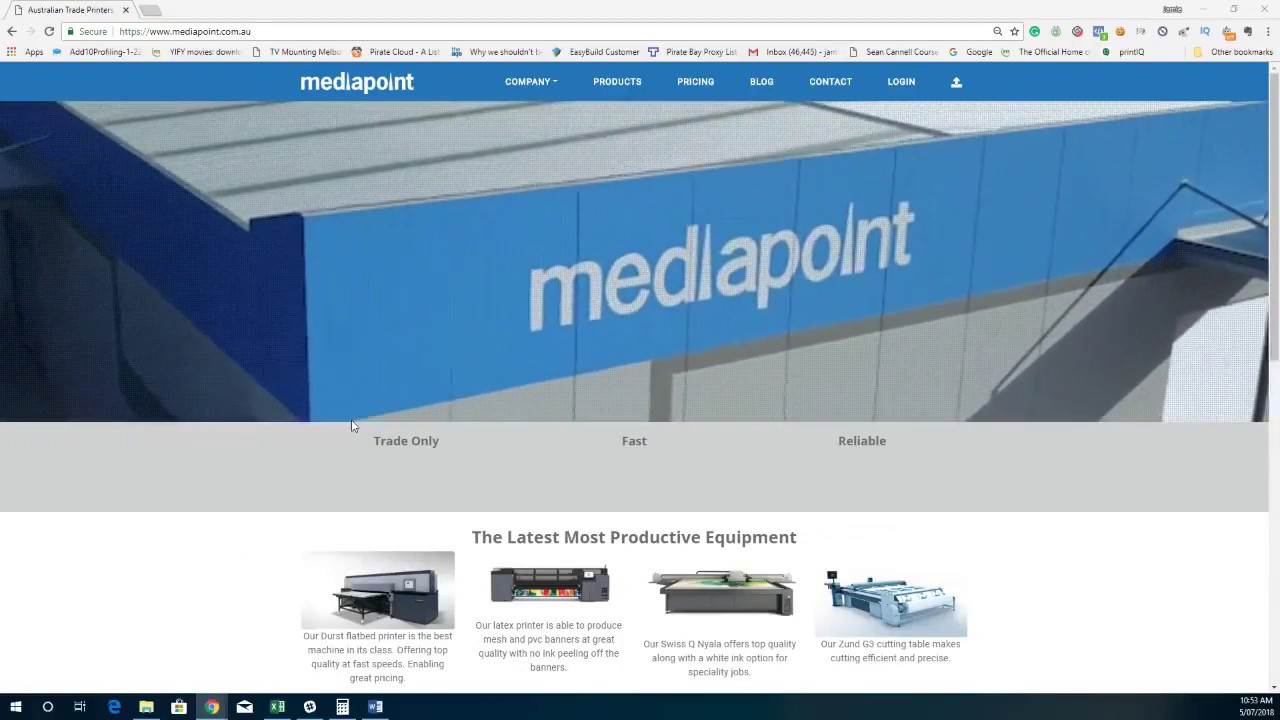
Task: Switch to Excel in the taskbar
Action: pyautogui.click(x=277, y=707)
